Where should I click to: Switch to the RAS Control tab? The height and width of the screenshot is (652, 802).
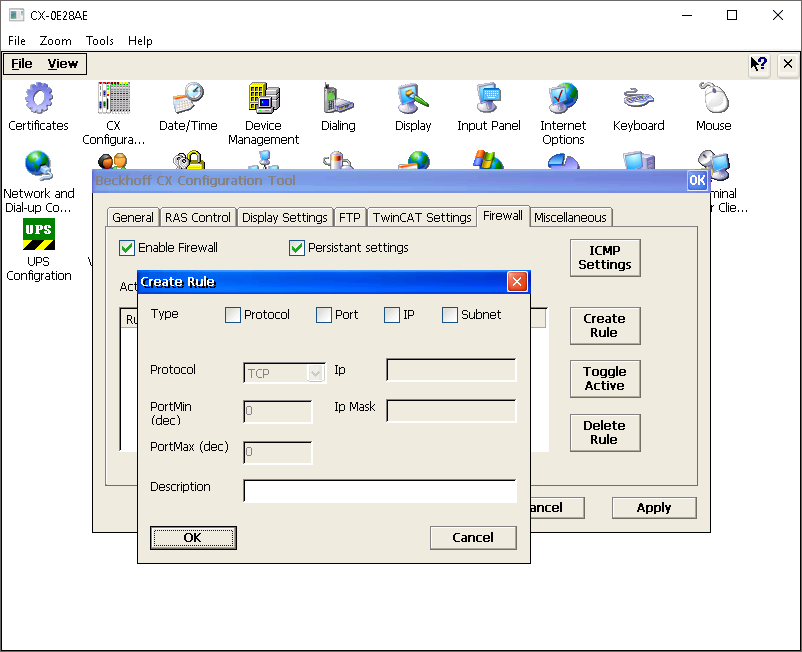pyautogui.click(x=198, y=217)
